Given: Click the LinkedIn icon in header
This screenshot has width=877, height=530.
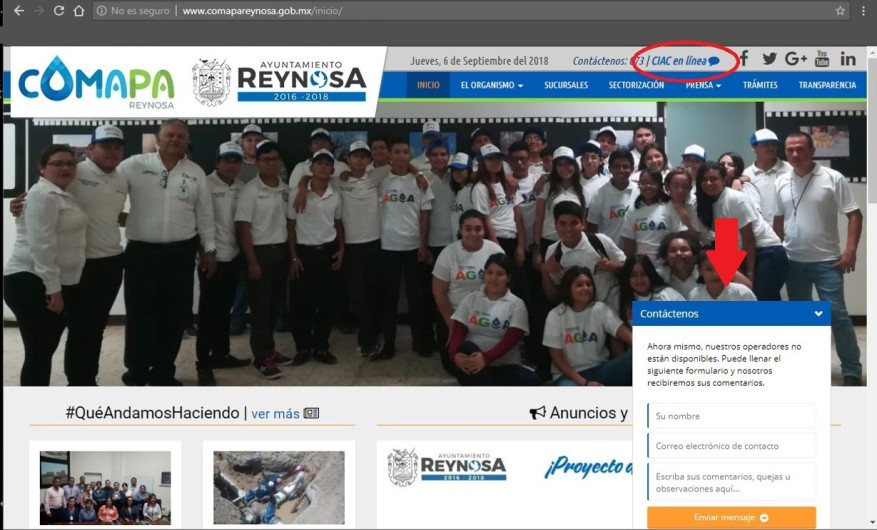Looking at the screenshot, I should [x=848, y=59].
